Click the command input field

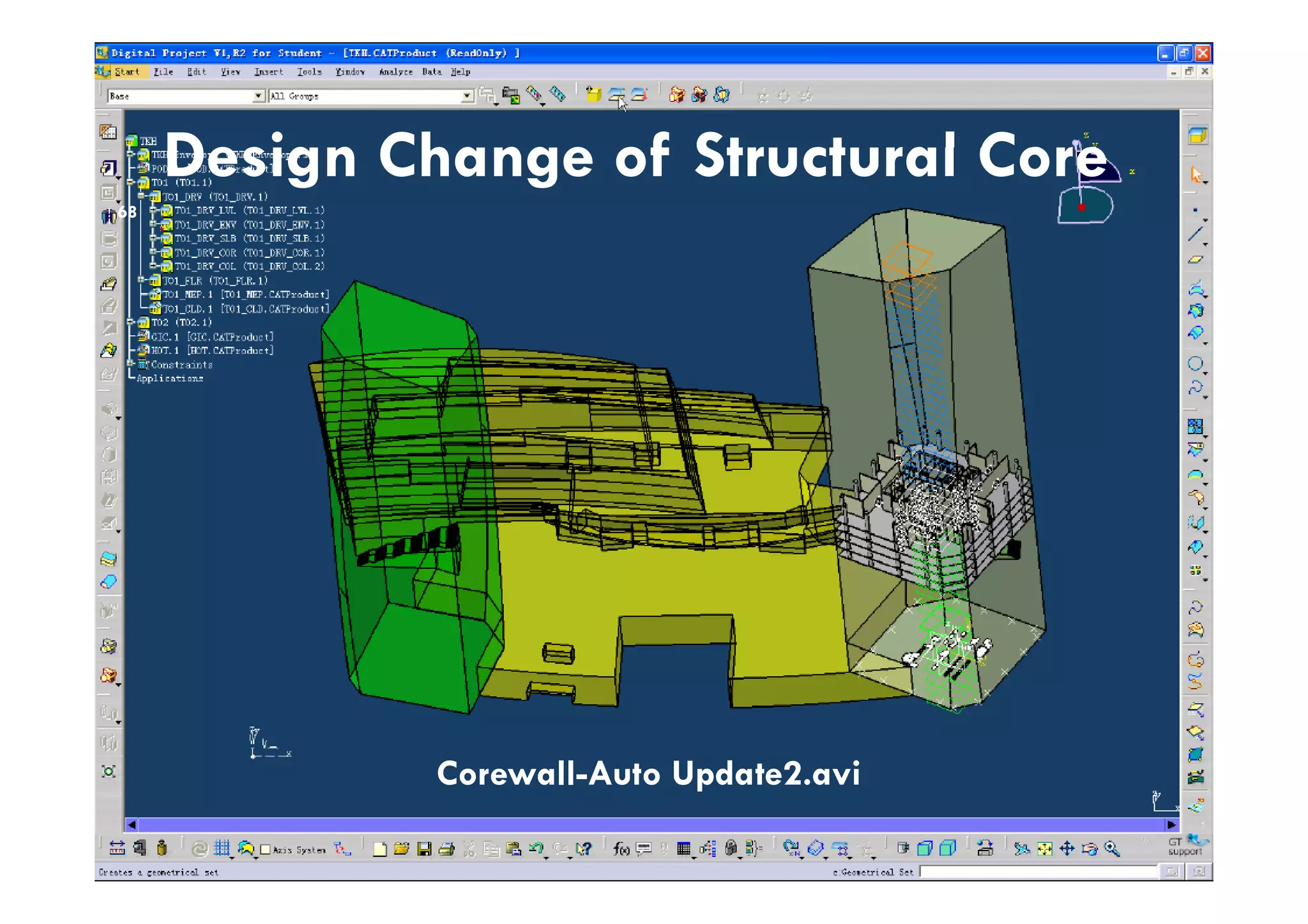1039,872
